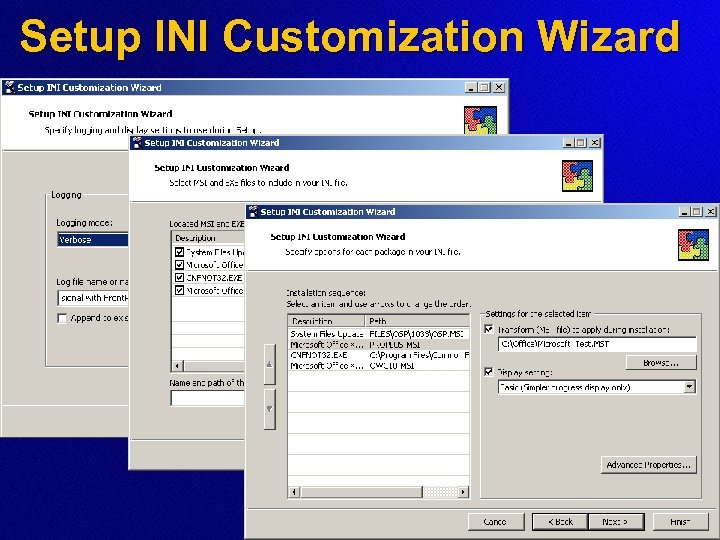Viewport: 720px width, 540px height.
Task: Click the Browse button
Action: 661,363
